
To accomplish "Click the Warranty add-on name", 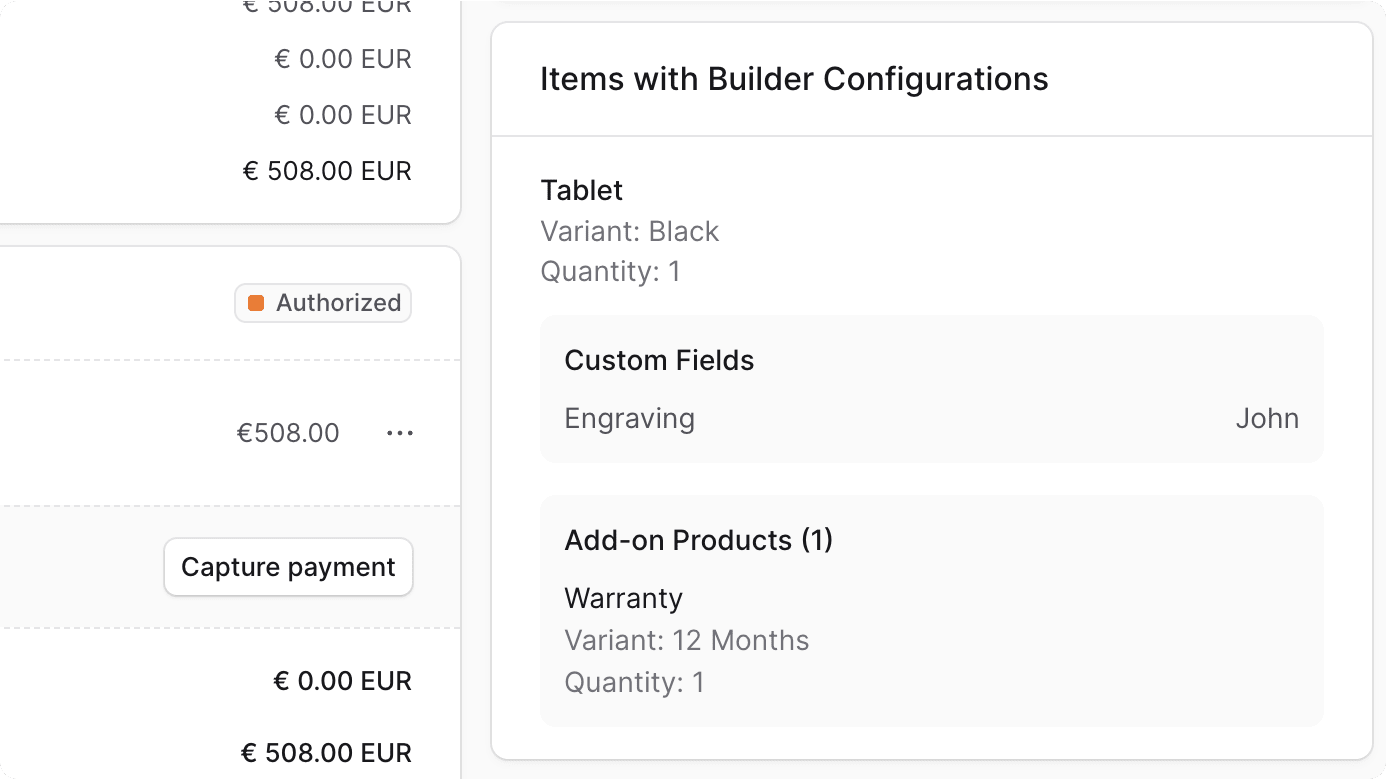I will coord(623,598).
